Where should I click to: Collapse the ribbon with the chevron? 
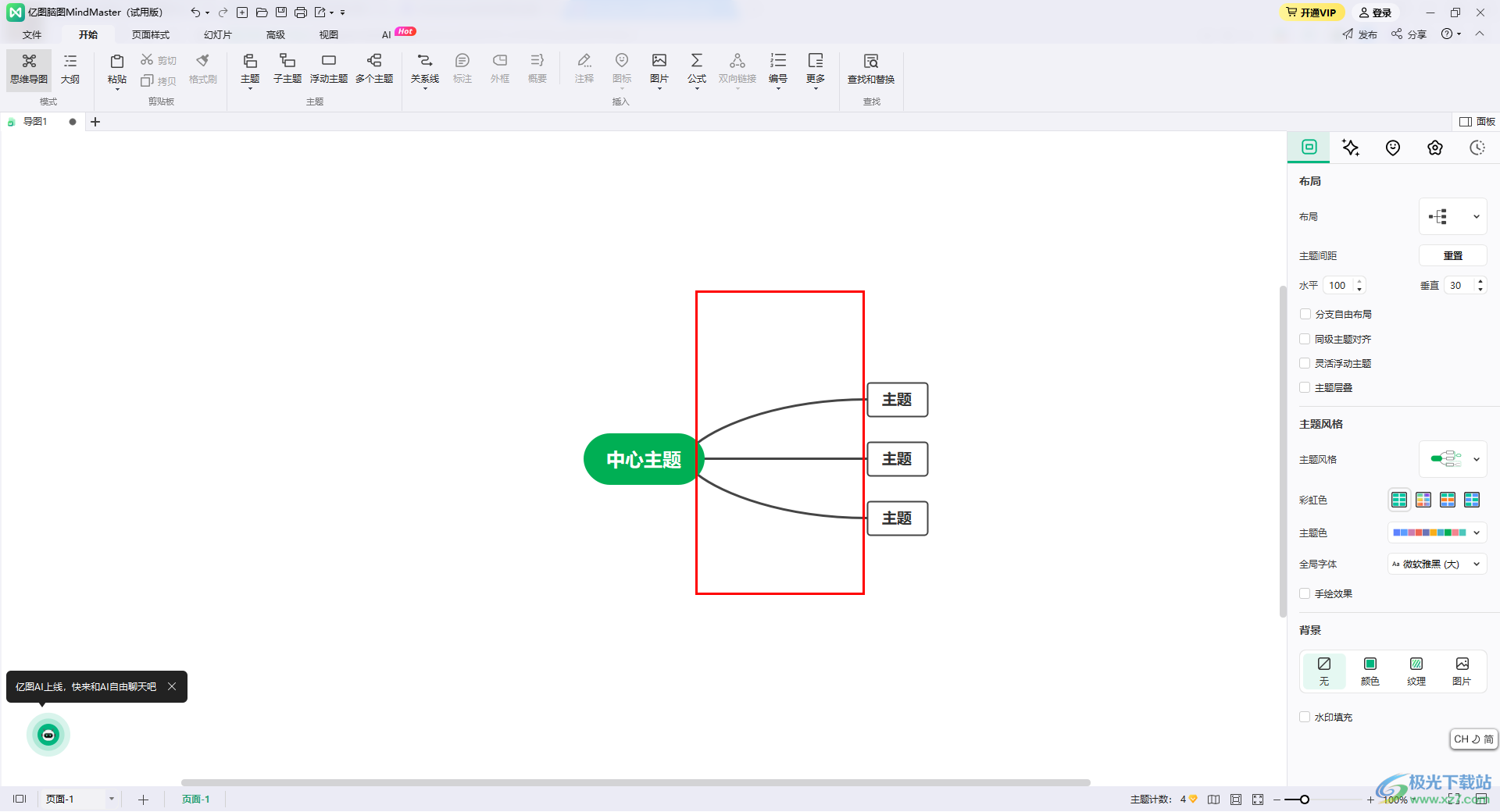click(x=1480, y=34)
